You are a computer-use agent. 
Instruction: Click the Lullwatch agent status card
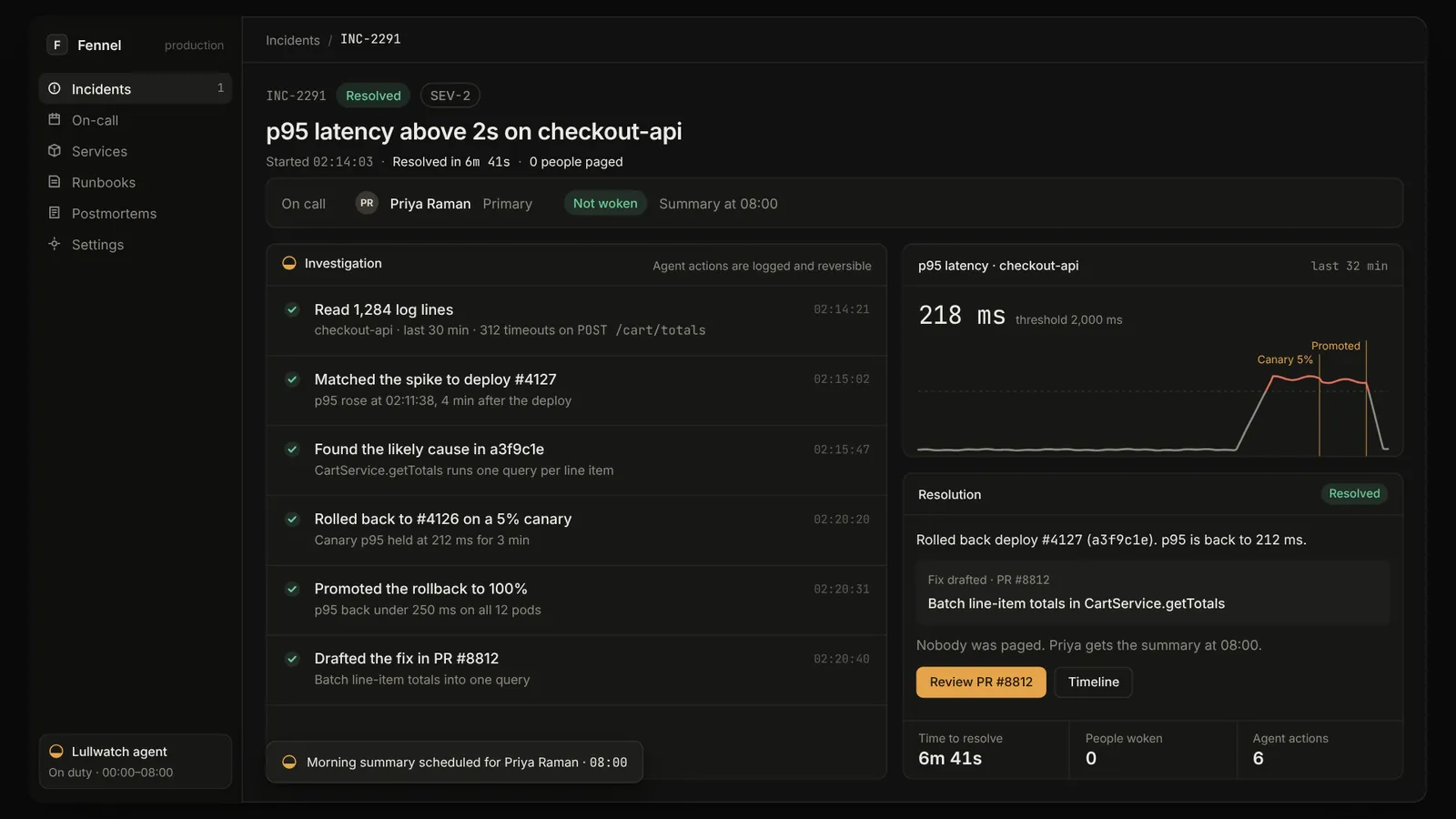(x=135, y=761)
